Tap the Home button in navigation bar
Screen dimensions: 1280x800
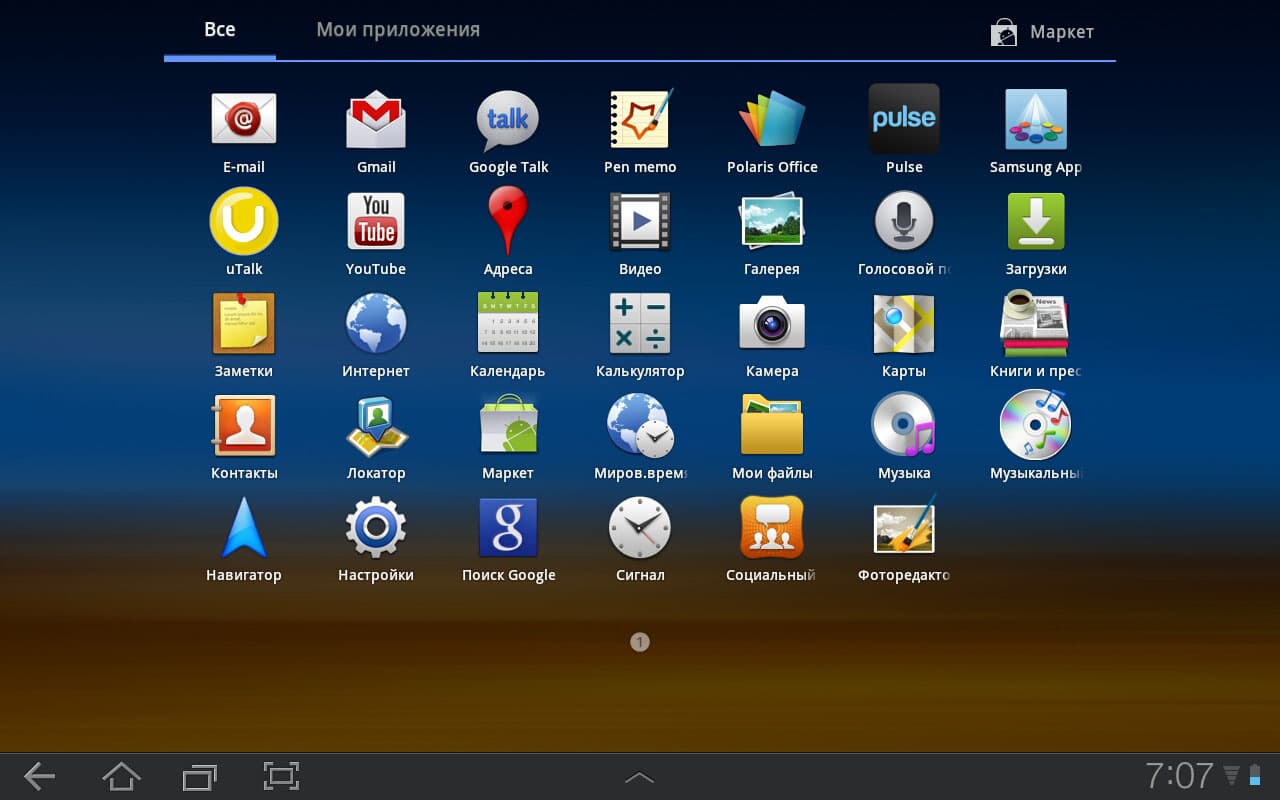(x=121, y=776)
